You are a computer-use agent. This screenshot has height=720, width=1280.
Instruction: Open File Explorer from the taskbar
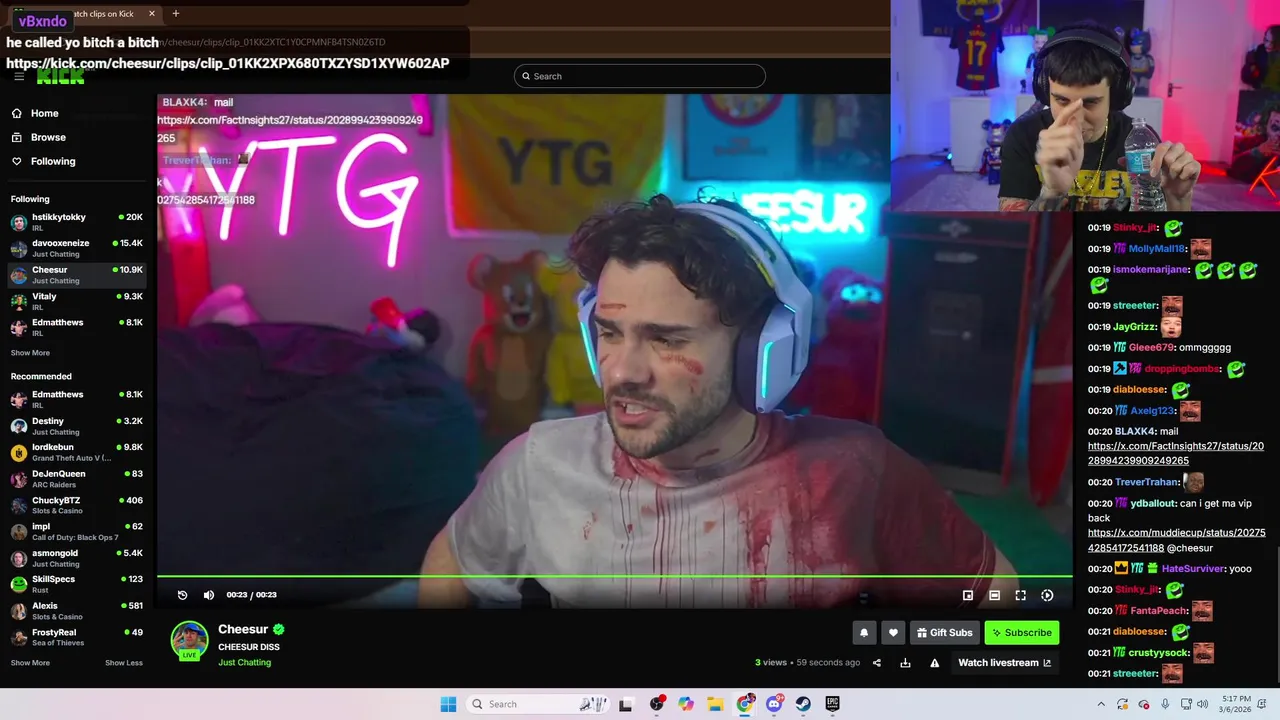[716, 704]
